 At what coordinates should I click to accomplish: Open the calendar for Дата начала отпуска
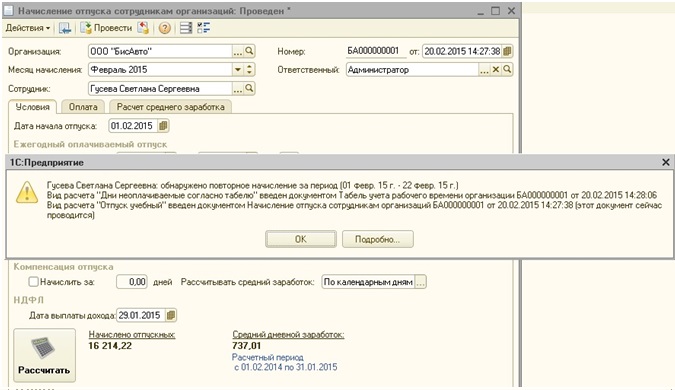pos(163,126)
